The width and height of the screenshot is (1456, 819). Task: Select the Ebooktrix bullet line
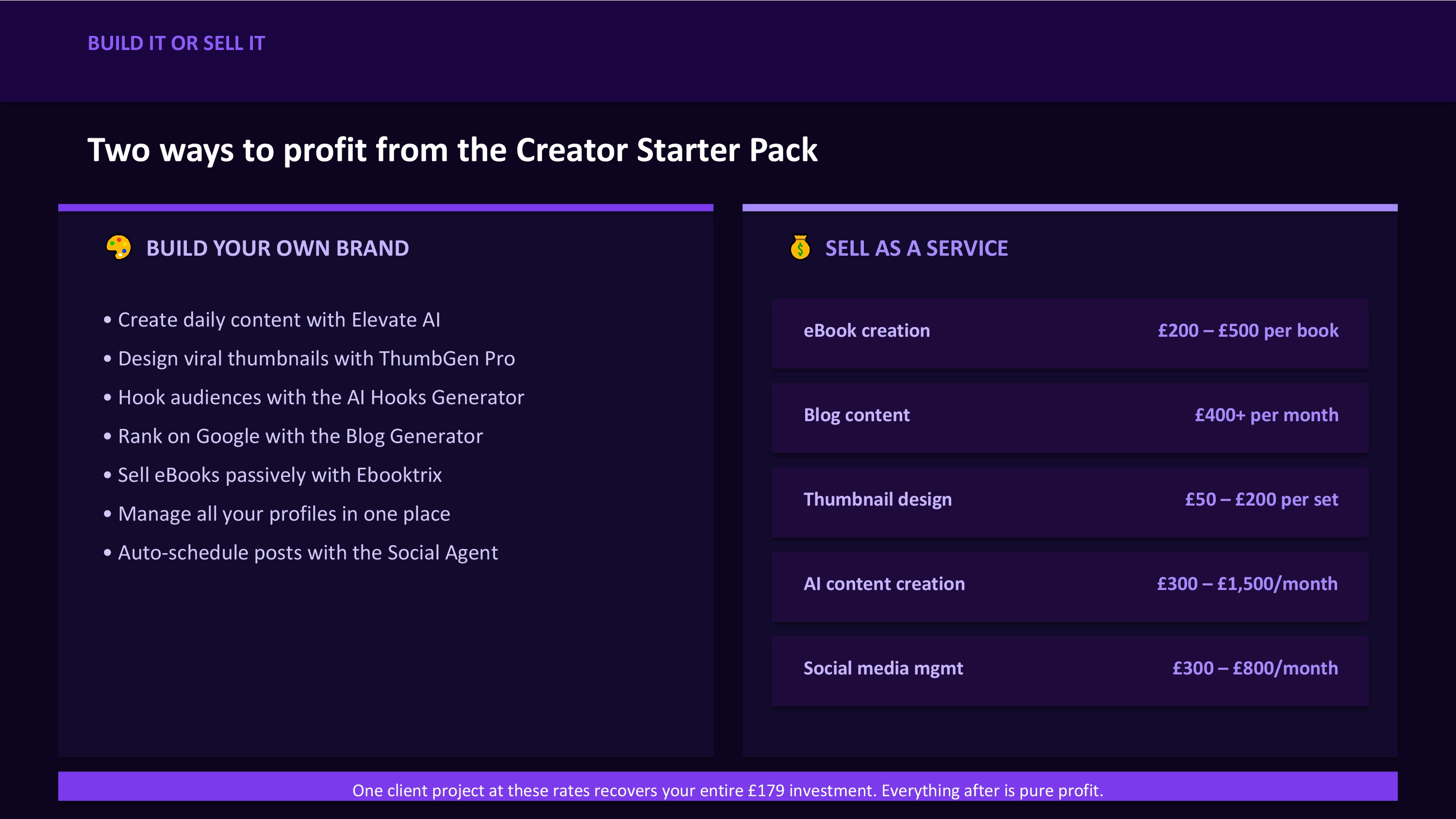pyautogui.click(x=273, y=475)
